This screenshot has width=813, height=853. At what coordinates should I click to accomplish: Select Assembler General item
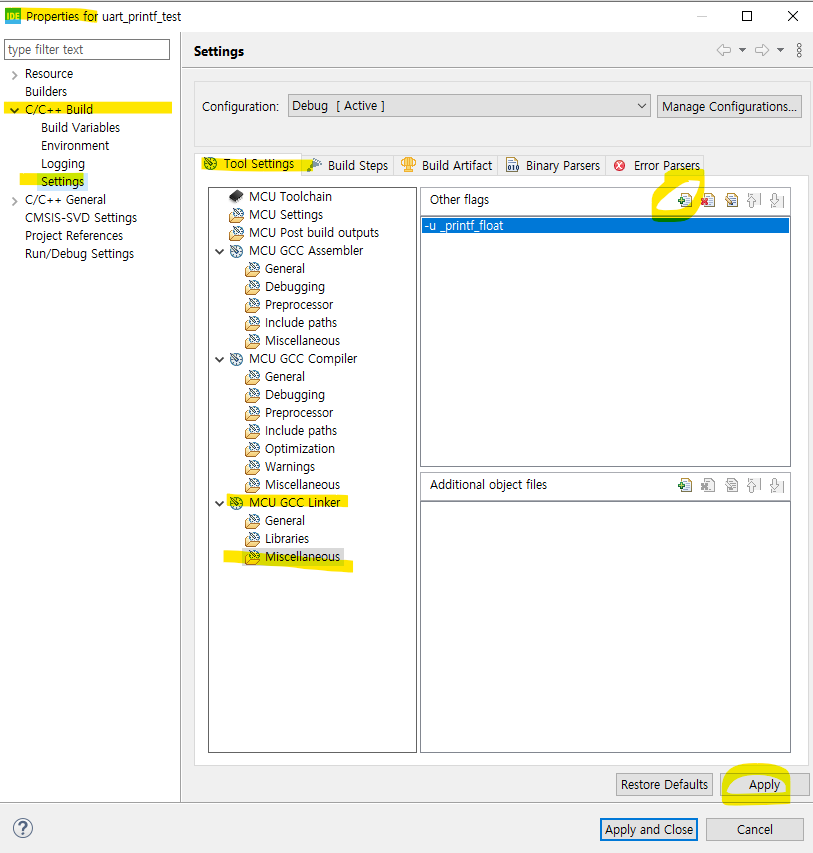click(275, 269)
